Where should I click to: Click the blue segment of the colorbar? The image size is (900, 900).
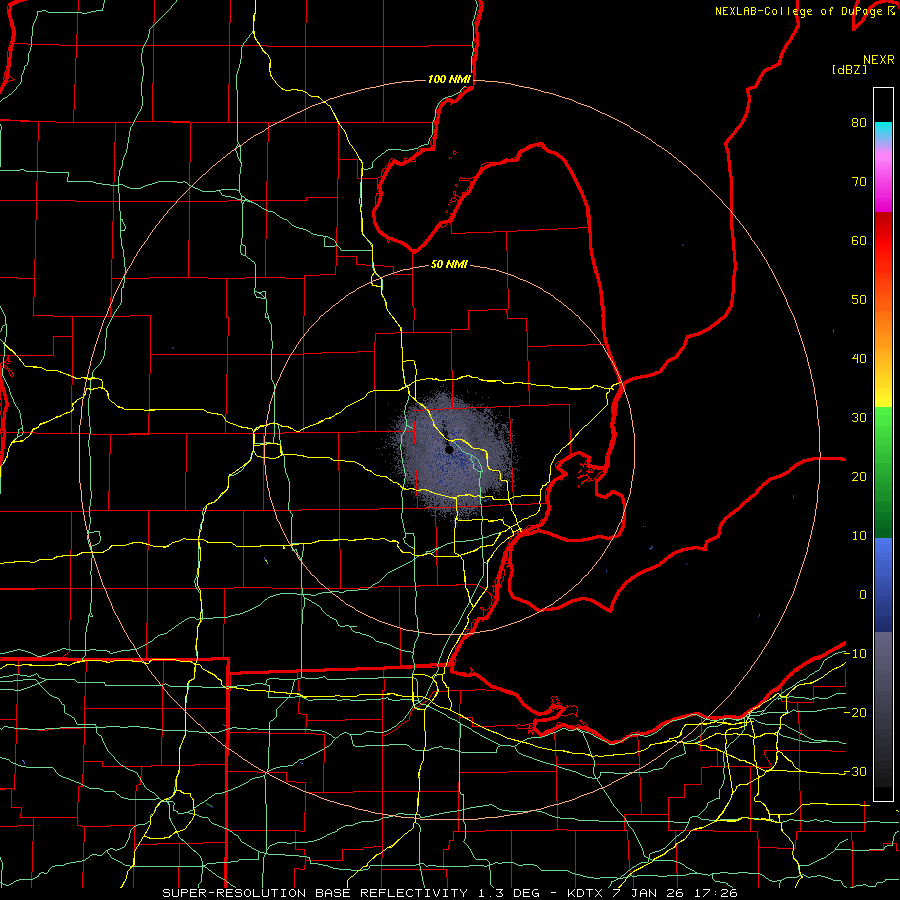[883, 584]
